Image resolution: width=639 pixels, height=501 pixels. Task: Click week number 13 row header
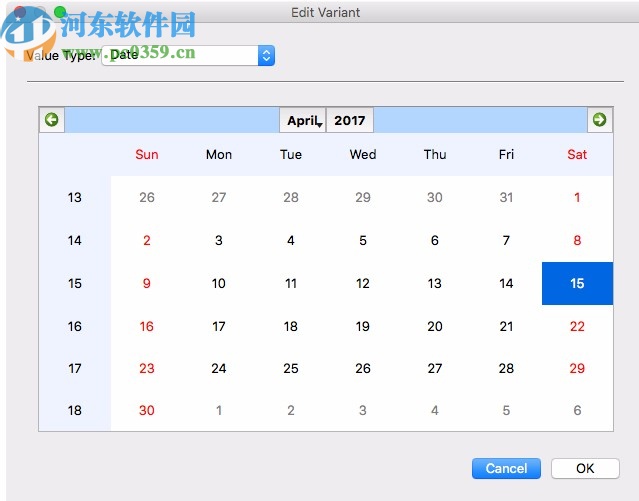(x=75, y=197)
